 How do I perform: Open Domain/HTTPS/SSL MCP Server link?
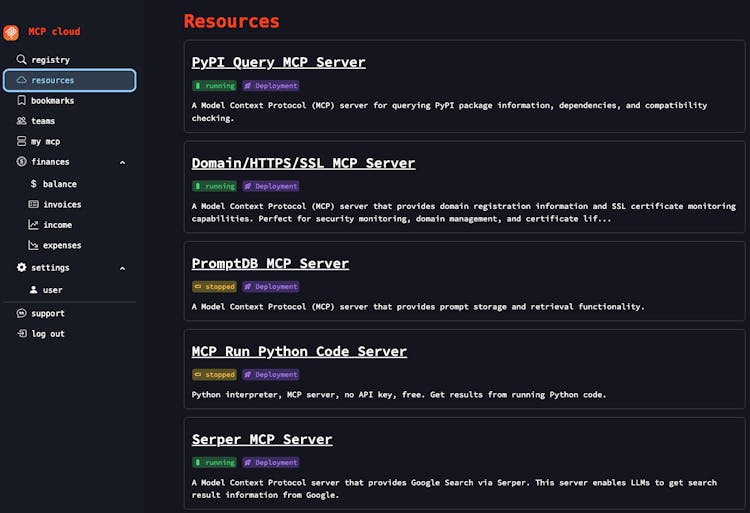tap(303, 163)
